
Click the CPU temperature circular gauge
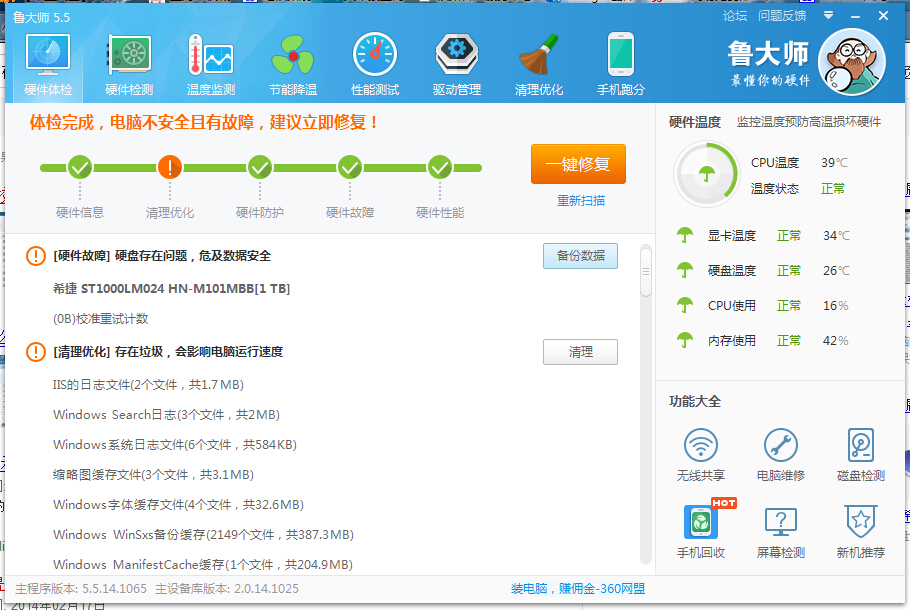click(706, 174)
